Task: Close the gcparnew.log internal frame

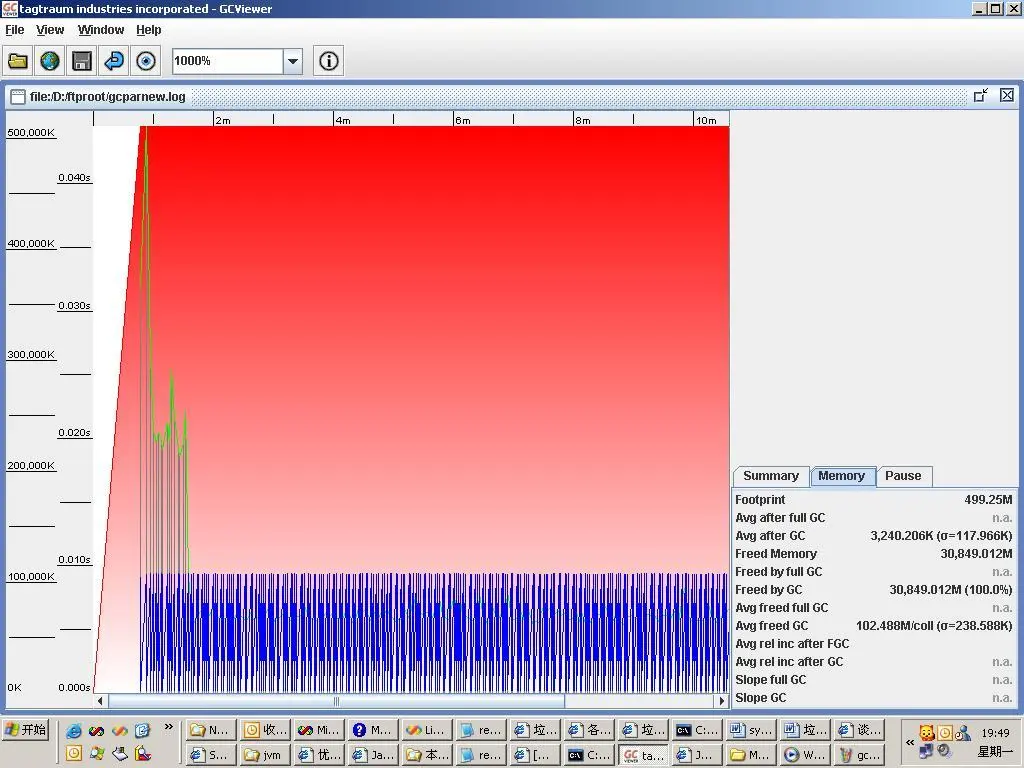Action: pyautogui.click(x=1007, y=95)
